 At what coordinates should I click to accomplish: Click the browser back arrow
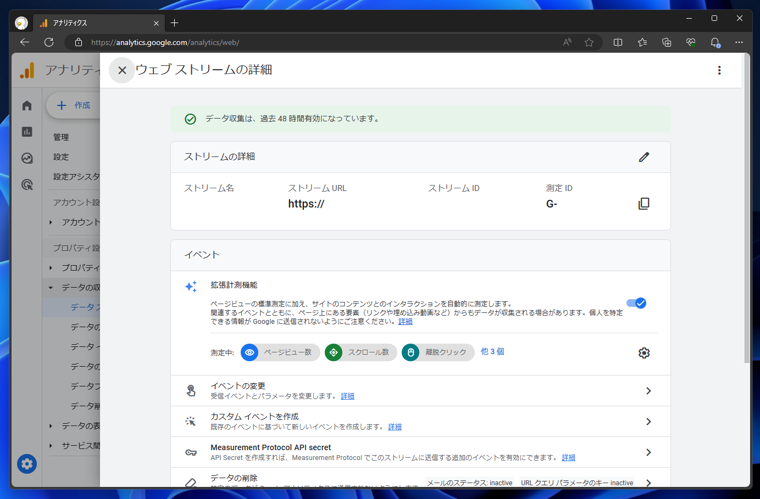click(24, 42)
